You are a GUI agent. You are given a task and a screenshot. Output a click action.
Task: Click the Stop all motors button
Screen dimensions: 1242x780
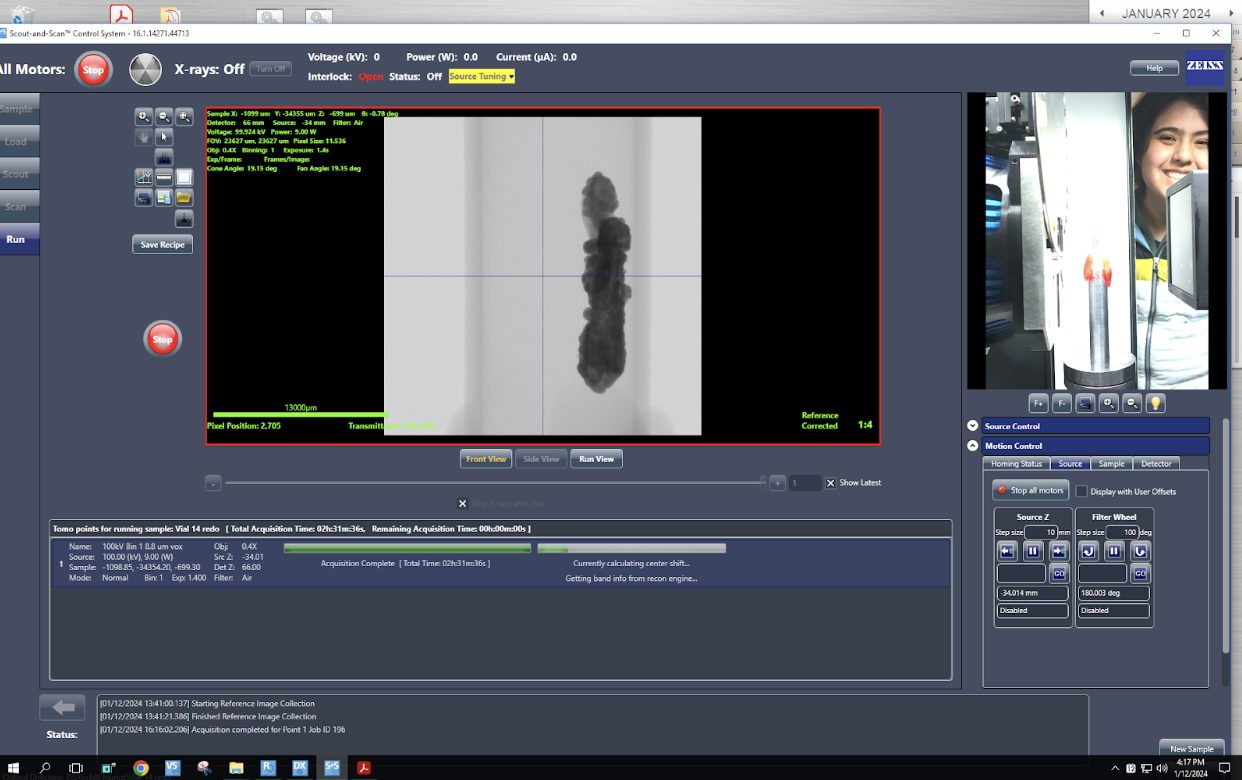(x=1030, y=490)
